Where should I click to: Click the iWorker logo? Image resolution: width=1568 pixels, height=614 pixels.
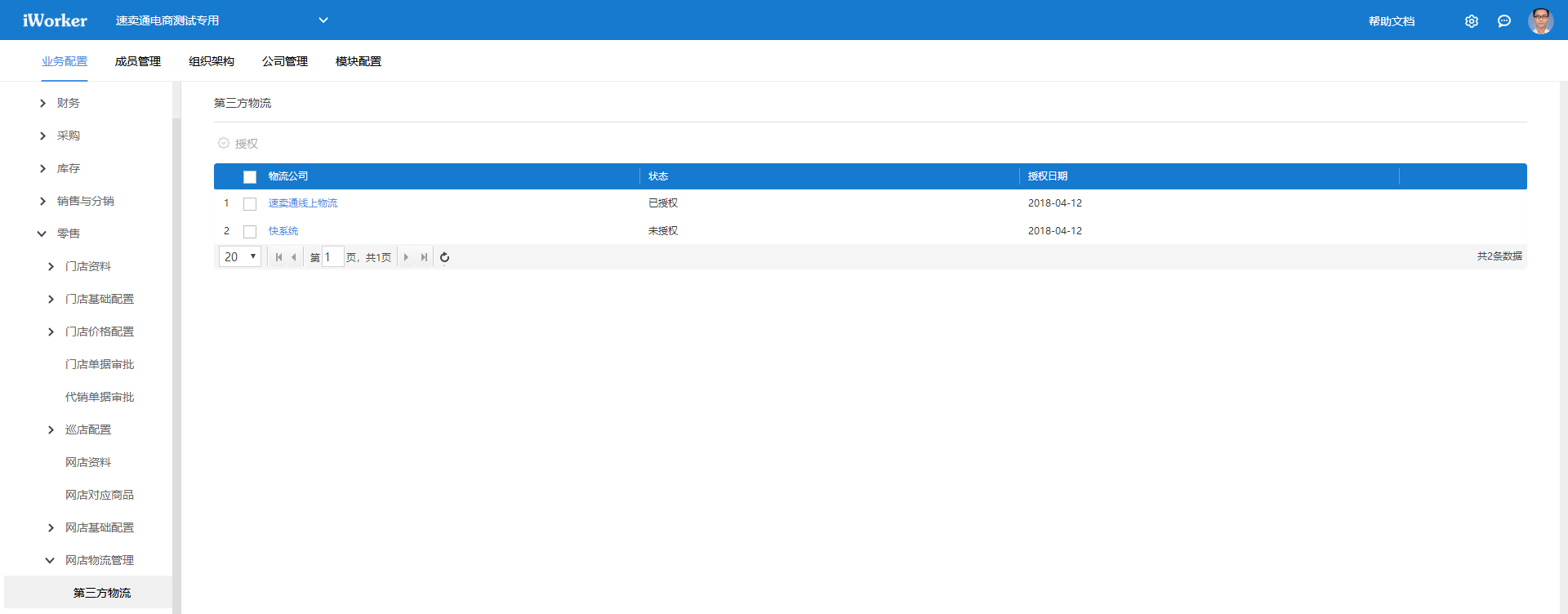55,20
